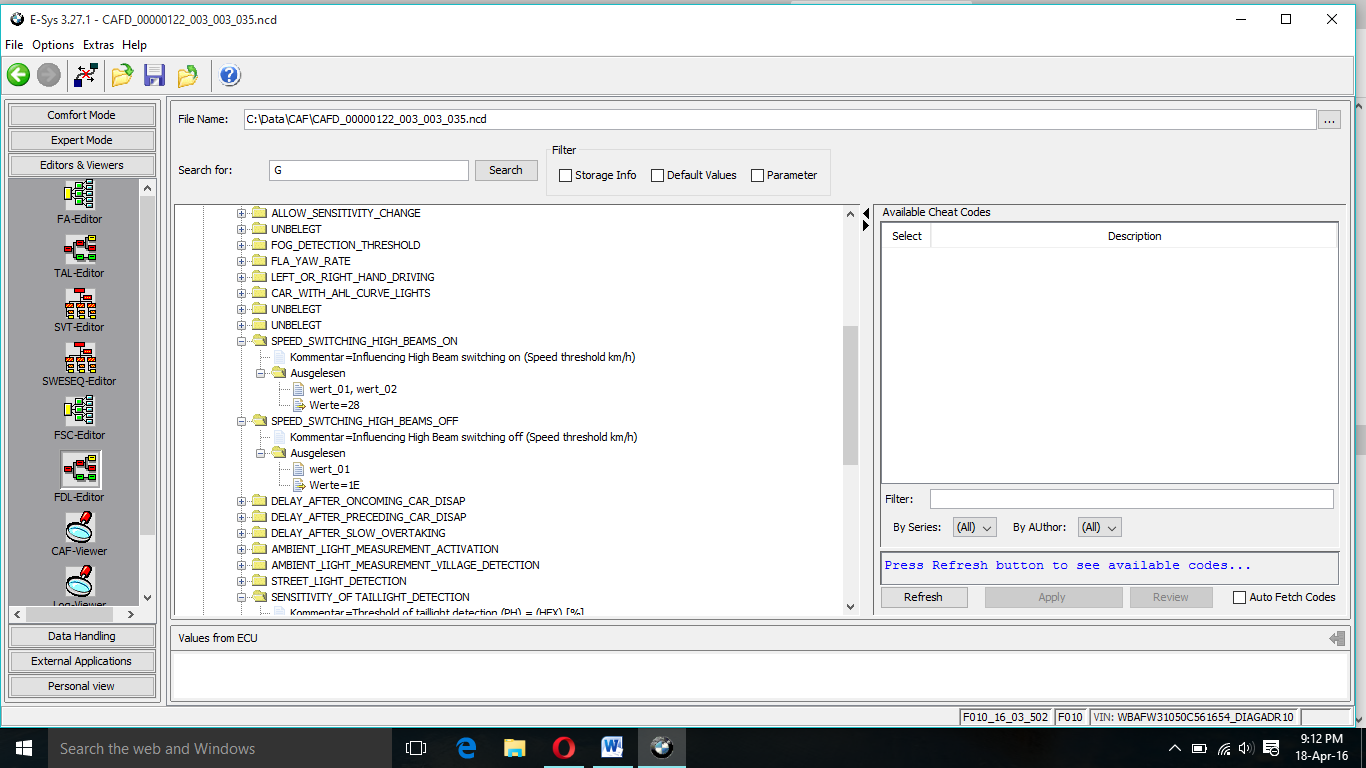The width and height of the screenshot is (1366, 768).
Task: Expand the FLA_YAW_RATE node
Action: (x=241, y=261)
